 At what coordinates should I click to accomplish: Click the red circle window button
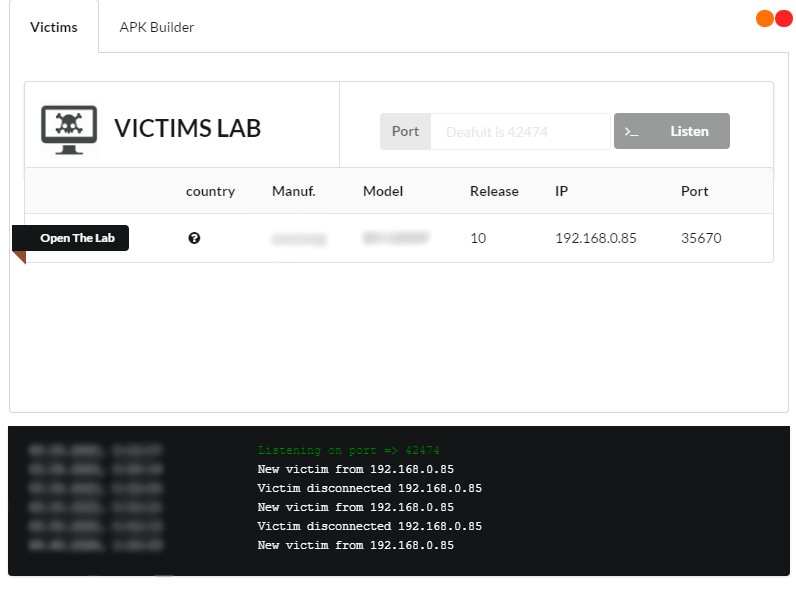[784, 19]
